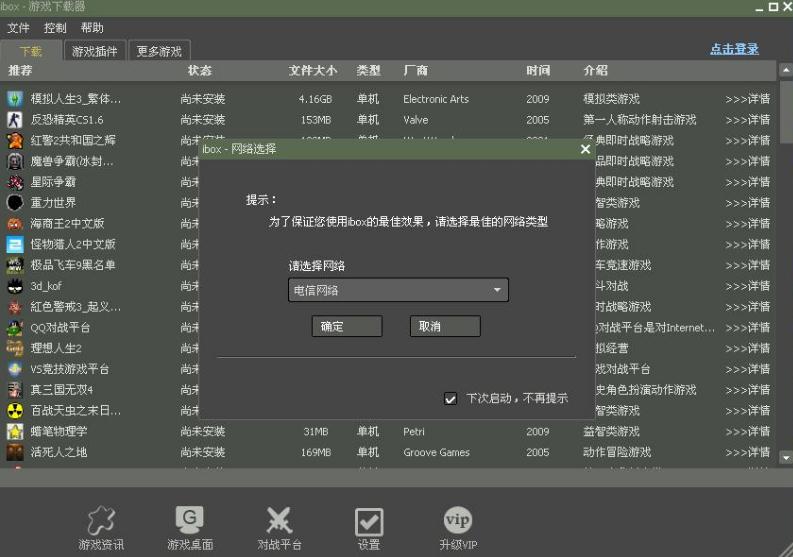Click the 百战天虫之末日 radiation icon
This screenshot has width=793, height=557.
coord(15,410)
